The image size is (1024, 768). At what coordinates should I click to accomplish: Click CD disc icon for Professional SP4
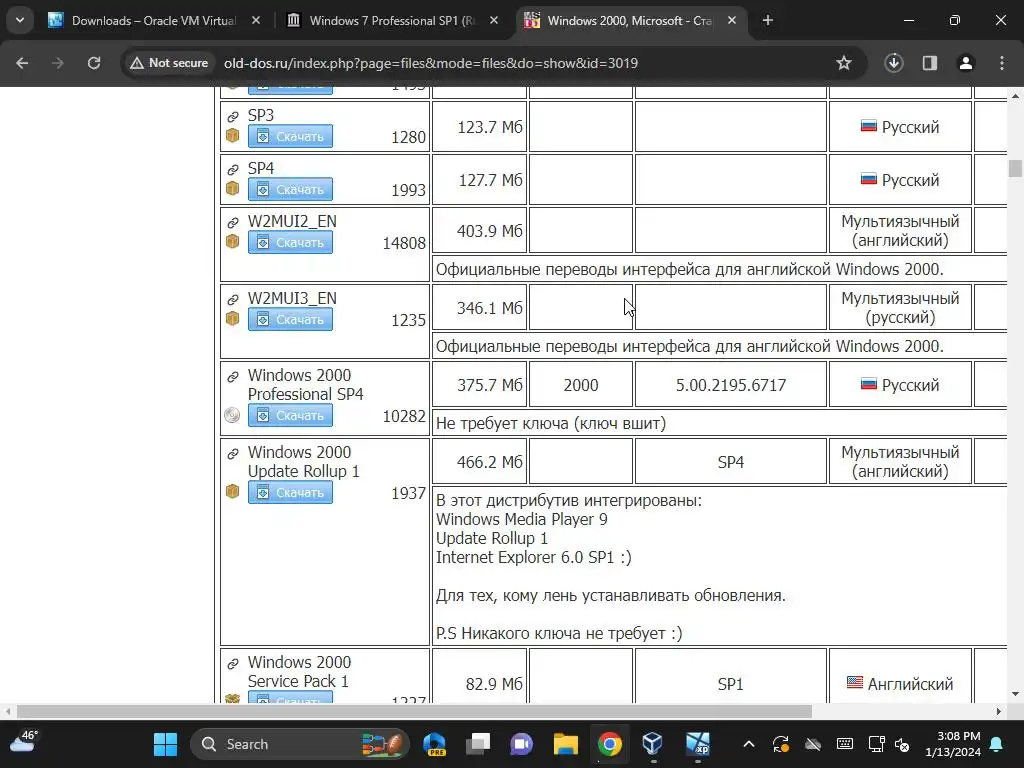pos(232,415)
